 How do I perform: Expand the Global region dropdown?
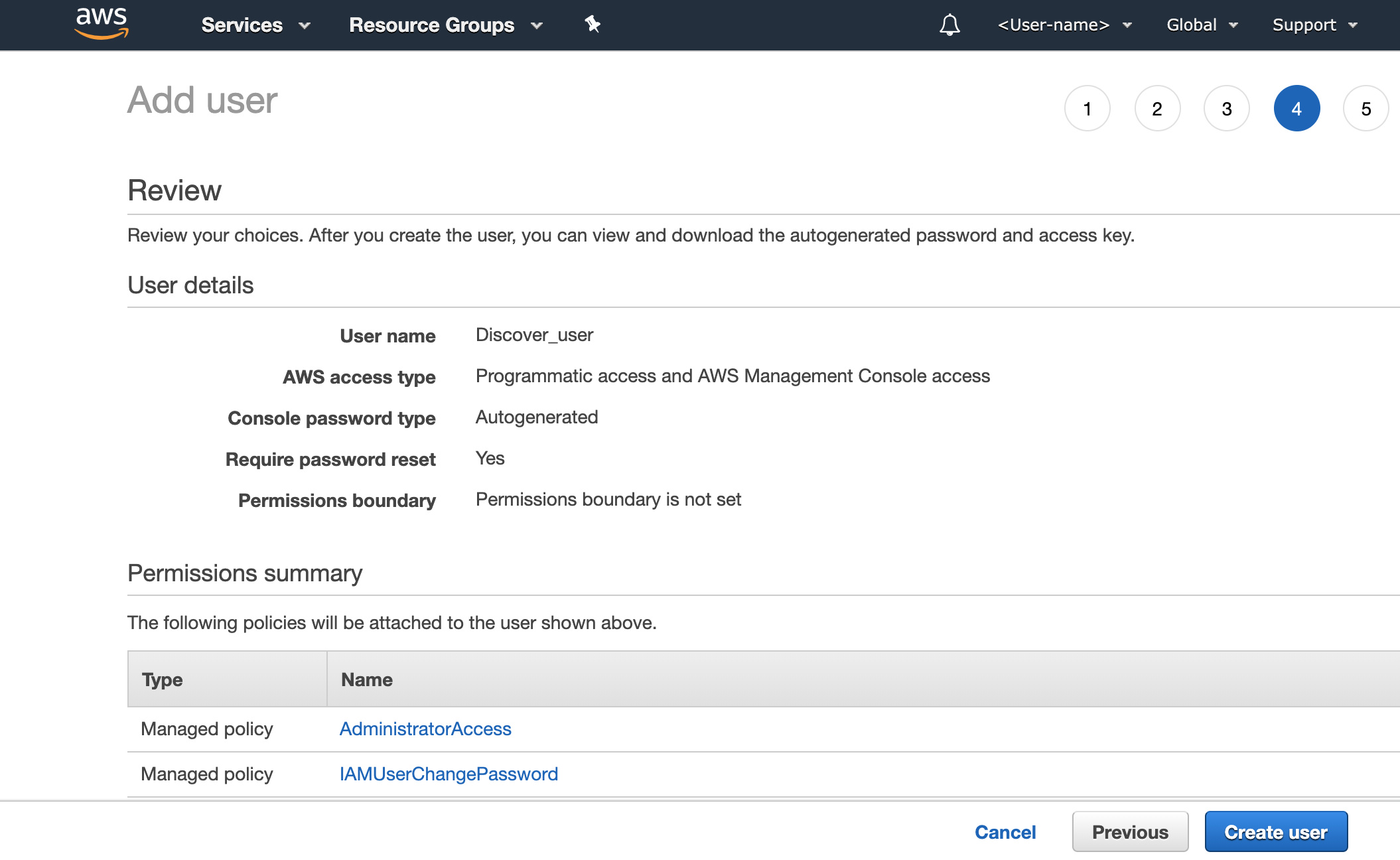tap(1202, 25)
